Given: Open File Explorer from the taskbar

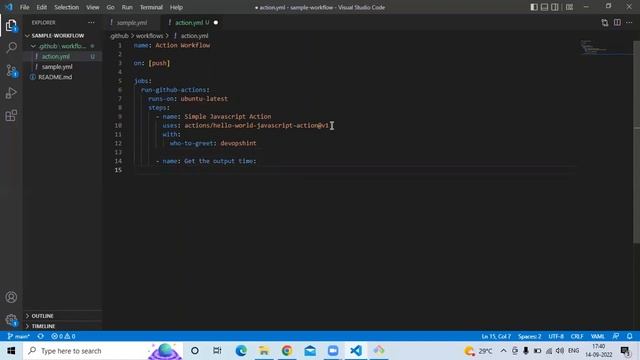Looking at the screenshot, I should tap(264, 351).
